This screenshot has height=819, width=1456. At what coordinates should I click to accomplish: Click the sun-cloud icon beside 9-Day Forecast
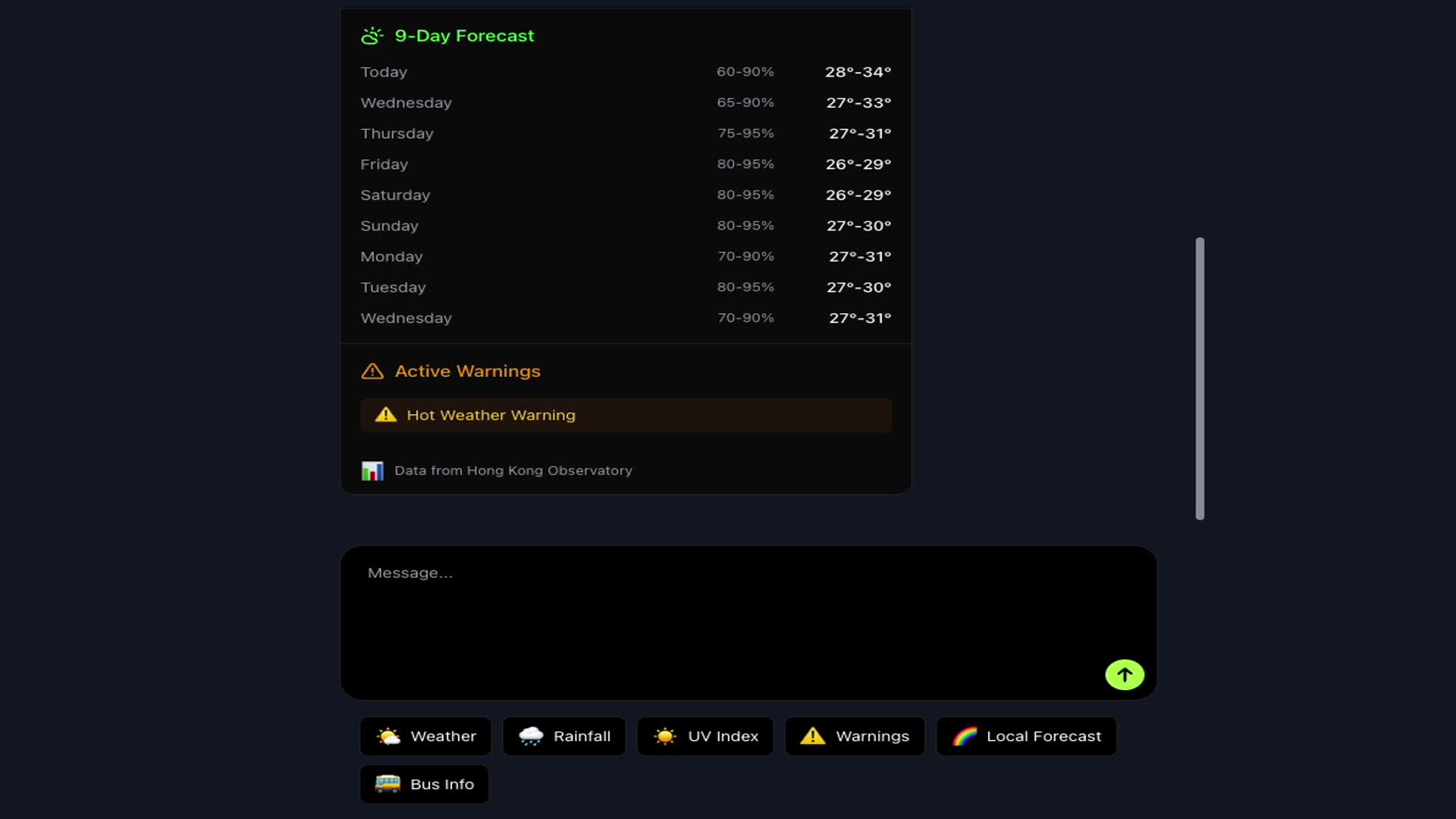coord(372,35)
